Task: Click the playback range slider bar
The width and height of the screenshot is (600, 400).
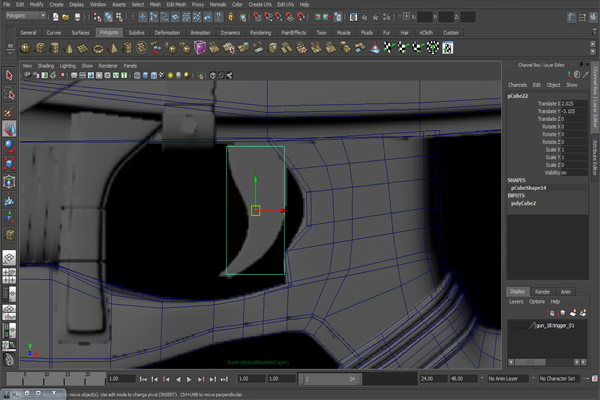Action: click(330, 379)
